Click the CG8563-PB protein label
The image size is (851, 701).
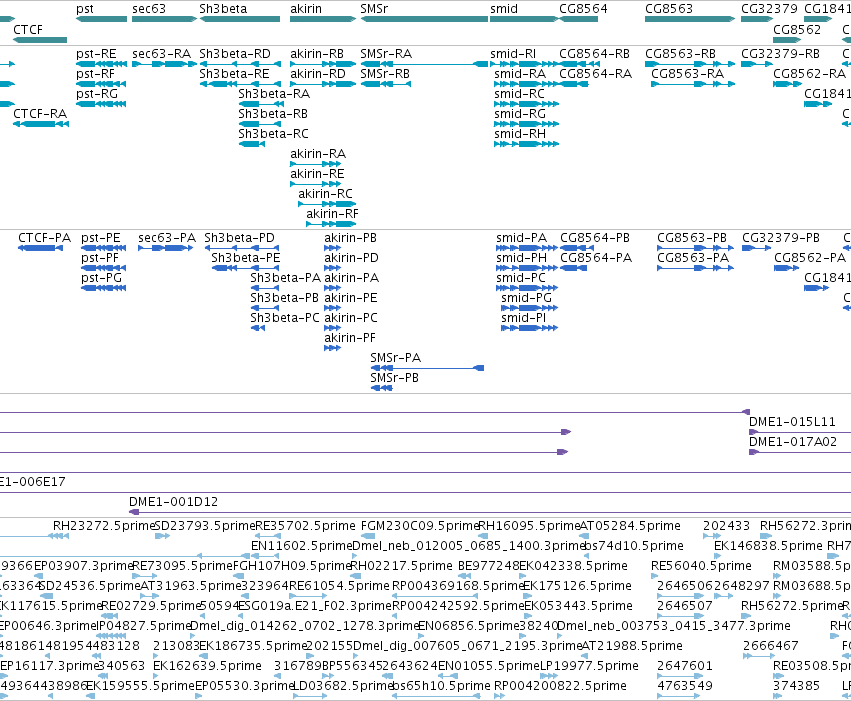coord(691,238)
